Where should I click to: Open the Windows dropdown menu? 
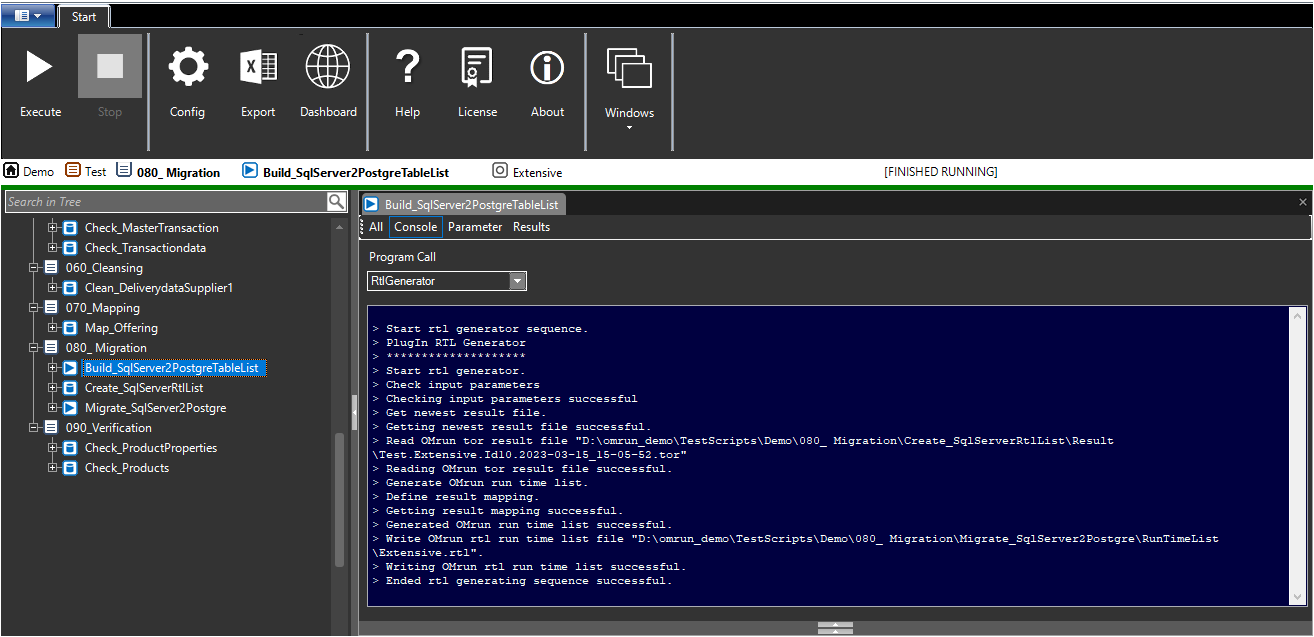pyautogui.click(x=629, y=88)
